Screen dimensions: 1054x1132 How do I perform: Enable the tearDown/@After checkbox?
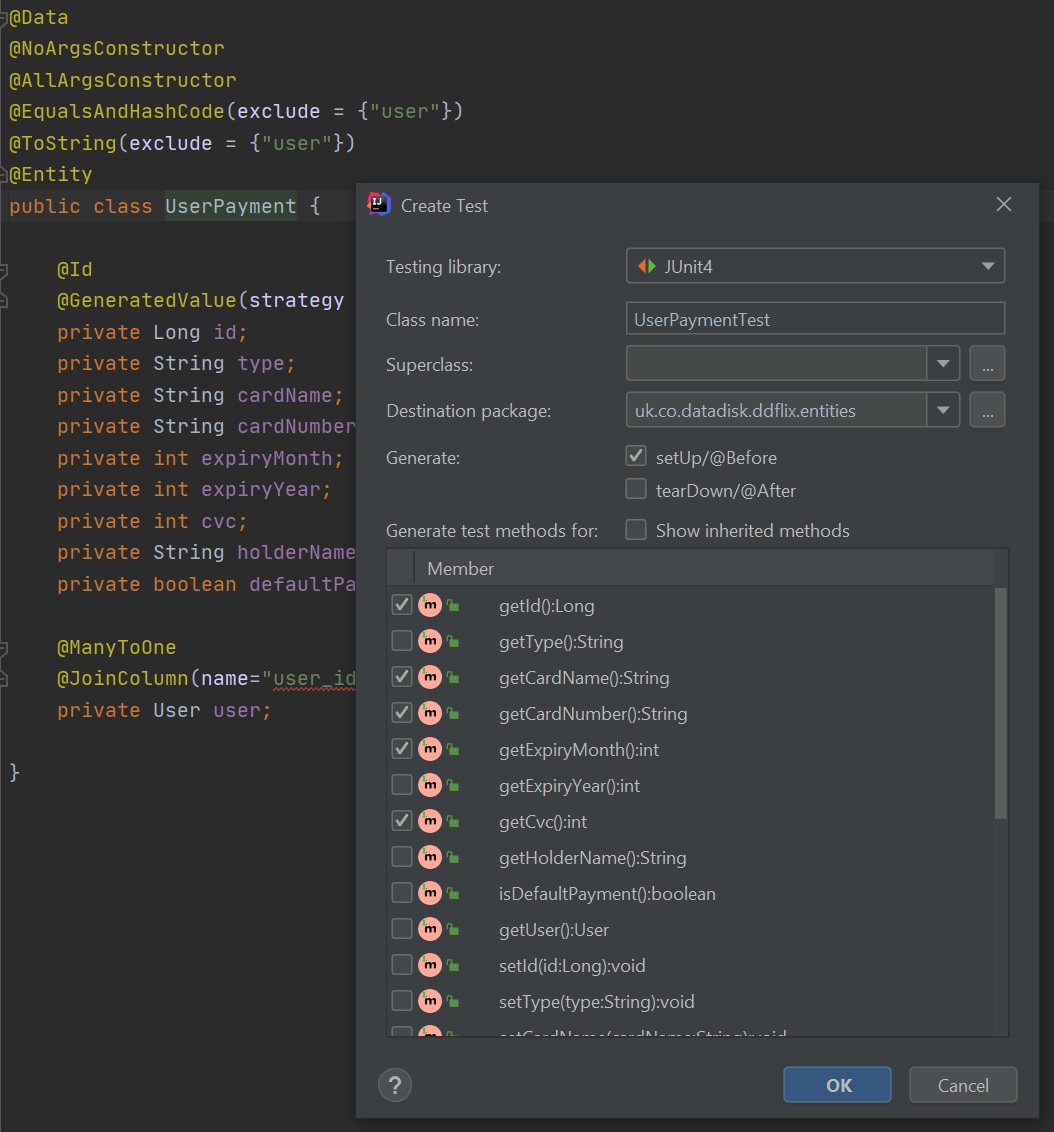coord(636,490)
